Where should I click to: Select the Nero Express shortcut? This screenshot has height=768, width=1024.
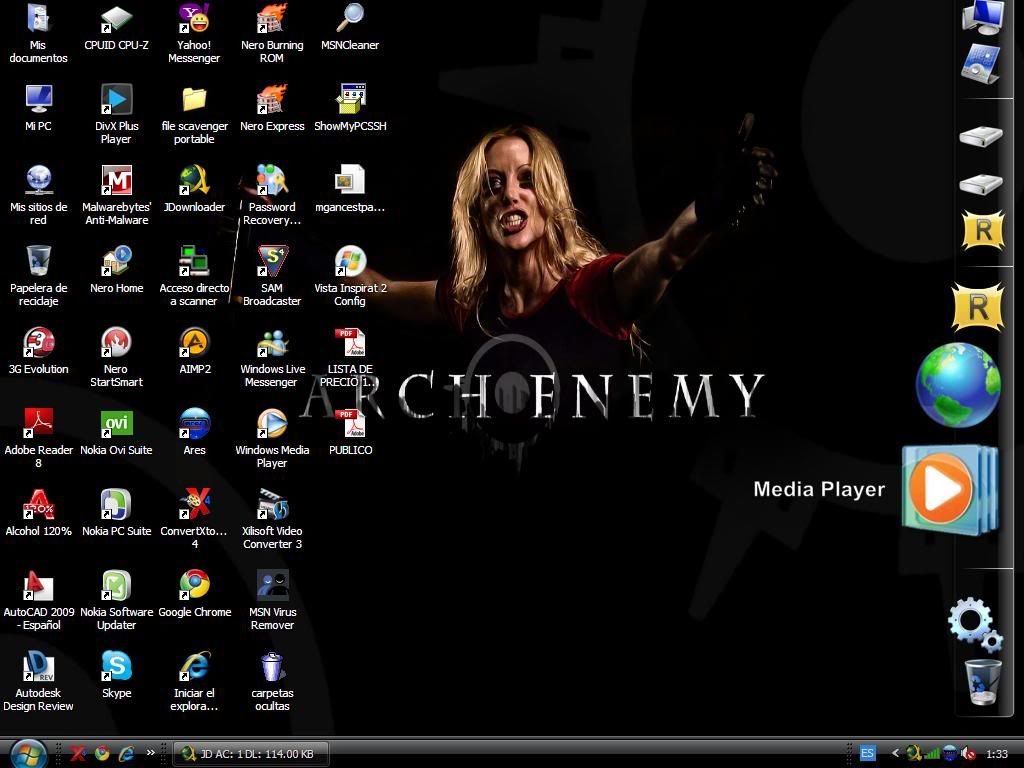point(272,108)
